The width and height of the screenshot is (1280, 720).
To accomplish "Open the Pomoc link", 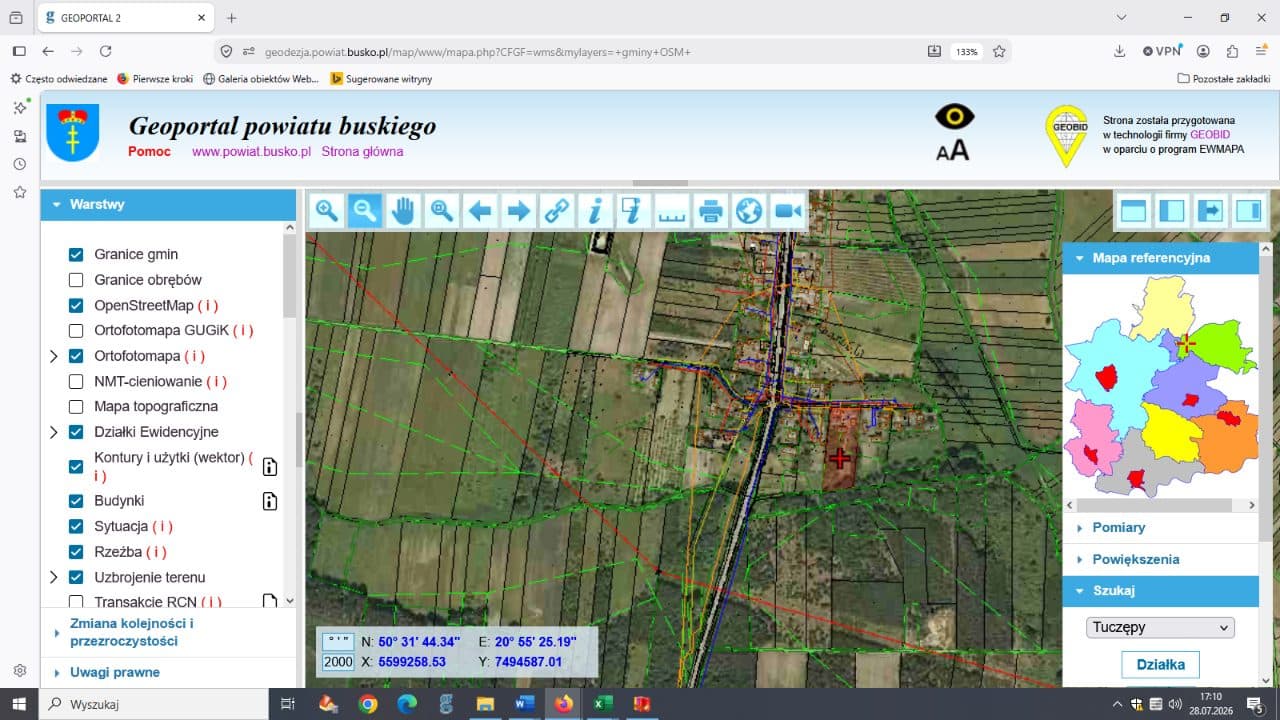I will (149, 152).
